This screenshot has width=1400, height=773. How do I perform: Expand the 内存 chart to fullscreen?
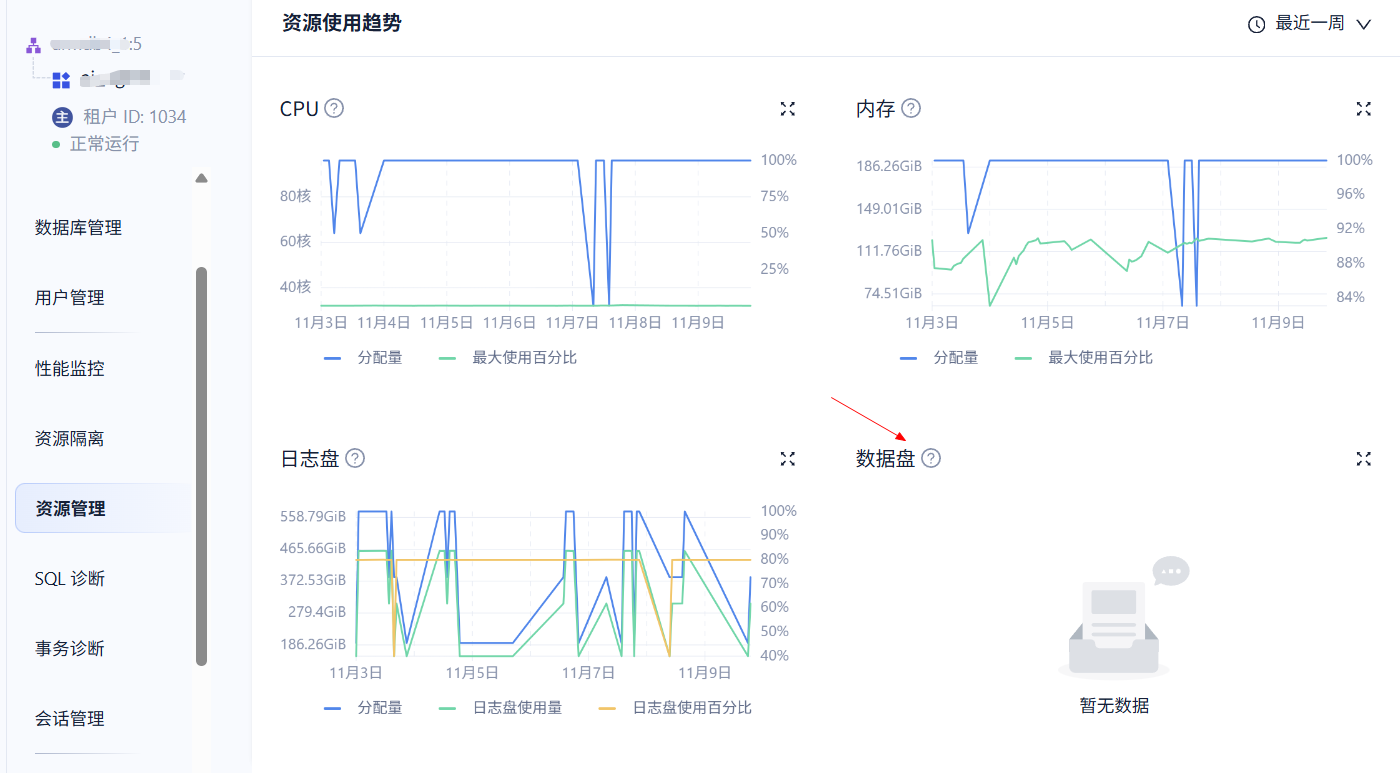tap(1363, 109)
